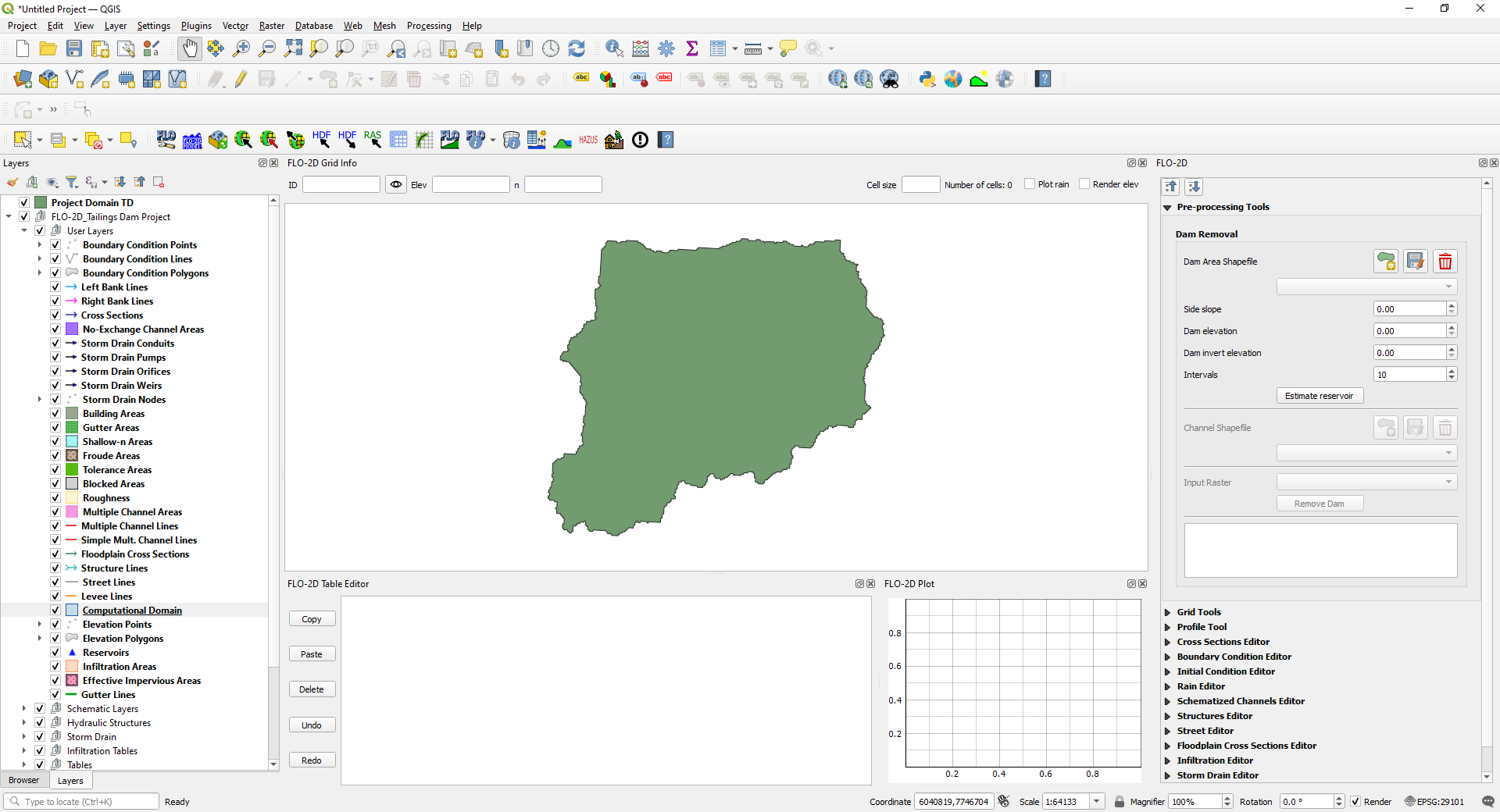Click the Zoom In magnifier tool
Viewport: 1500px width, 812px height.
[x=241, y=48]
